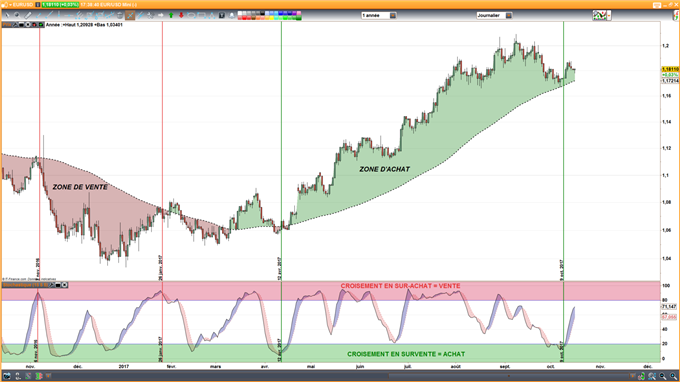Click the zoom in magnifier bottom right
The width and height of the screenshot is (680, 382).
pyautogui.click(x=673, y=376)
